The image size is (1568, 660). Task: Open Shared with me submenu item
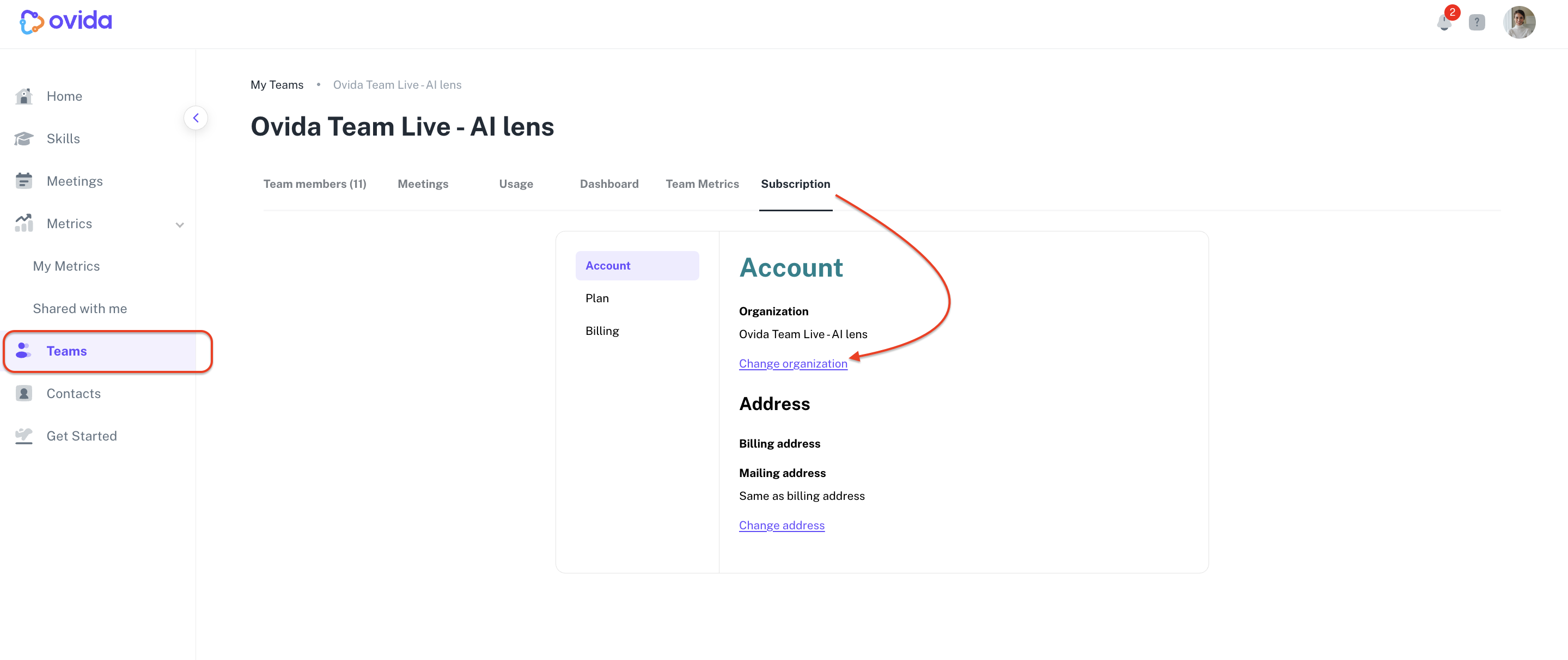[80, 309]
